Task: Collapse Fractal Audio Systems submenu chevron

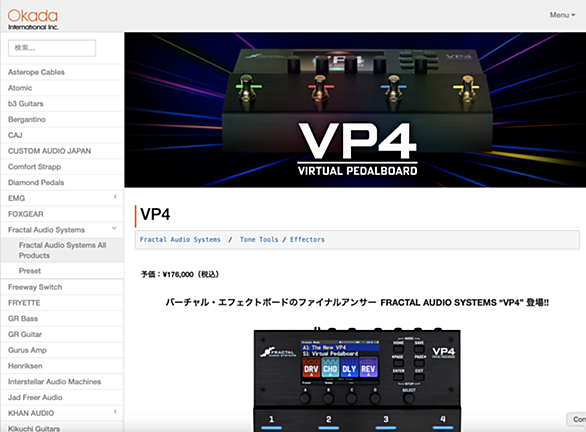Action: click(114, 228)
